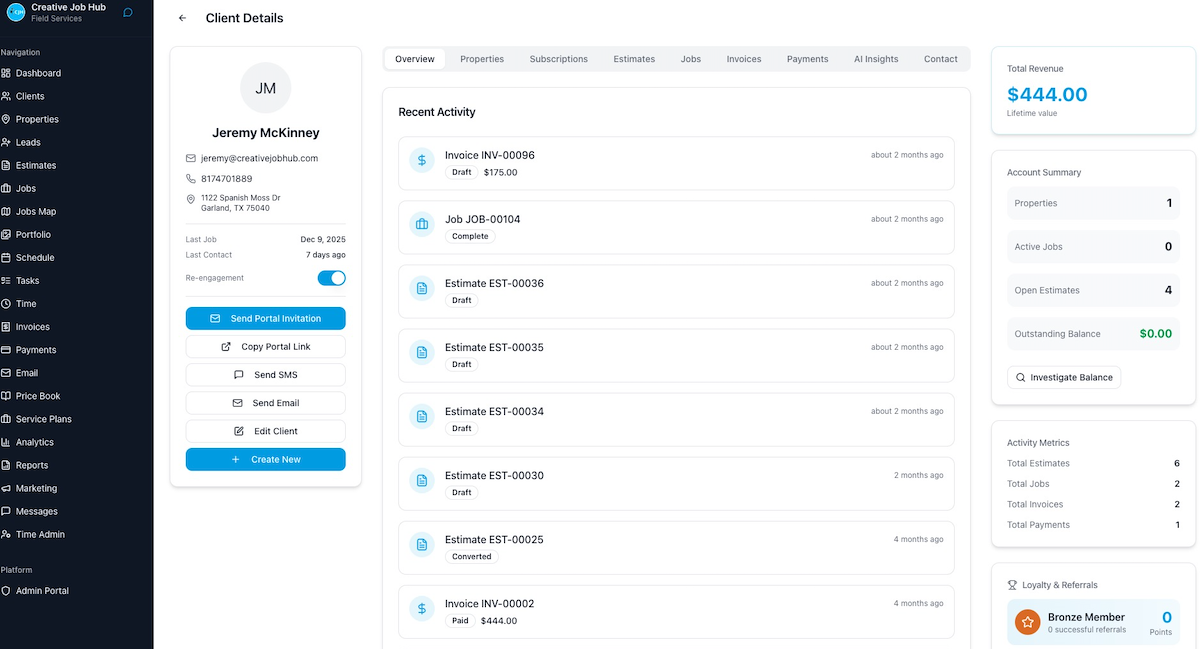Click the search icon next to Creative Job Hub
The width and height of the screenshot is (1200, 649).
point(126,12)
